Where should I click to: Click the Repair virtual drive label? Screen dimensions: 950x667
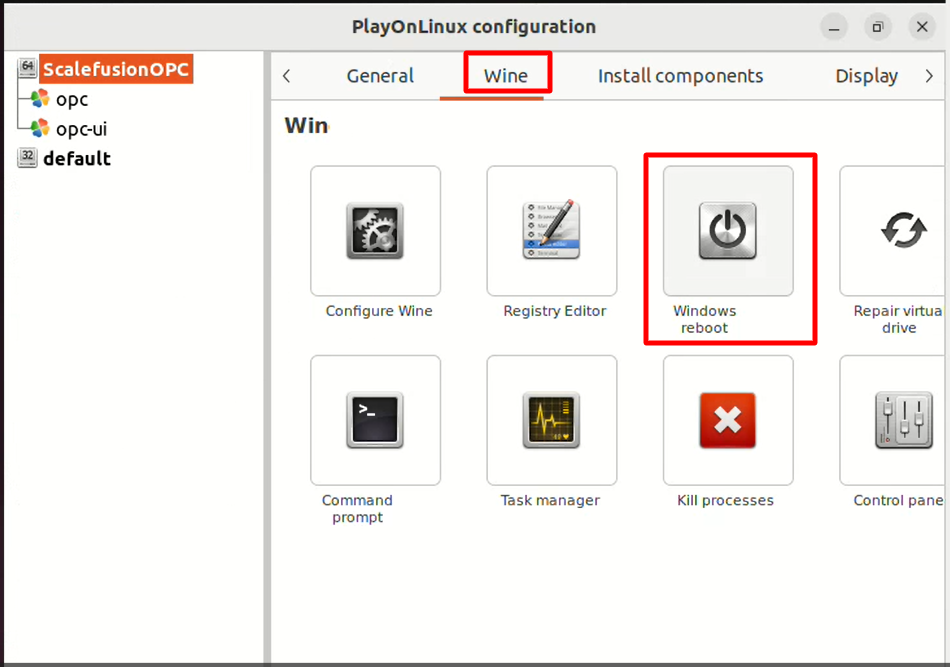tap(899, 319)
